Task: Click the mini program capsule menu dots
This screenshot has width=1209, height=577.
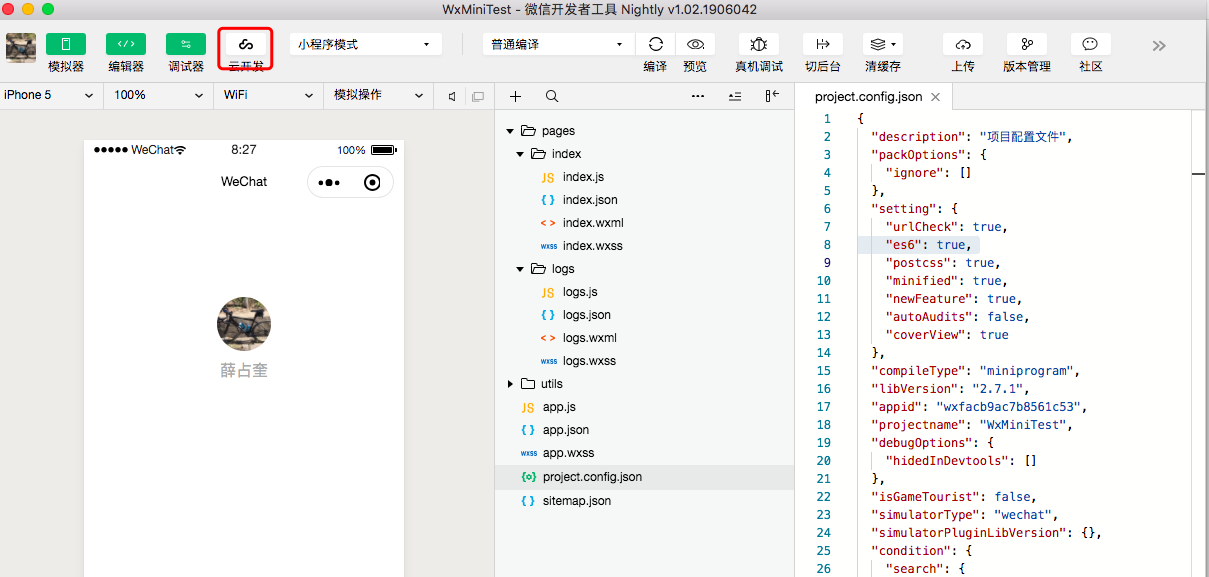Action: tap(329, 182)
